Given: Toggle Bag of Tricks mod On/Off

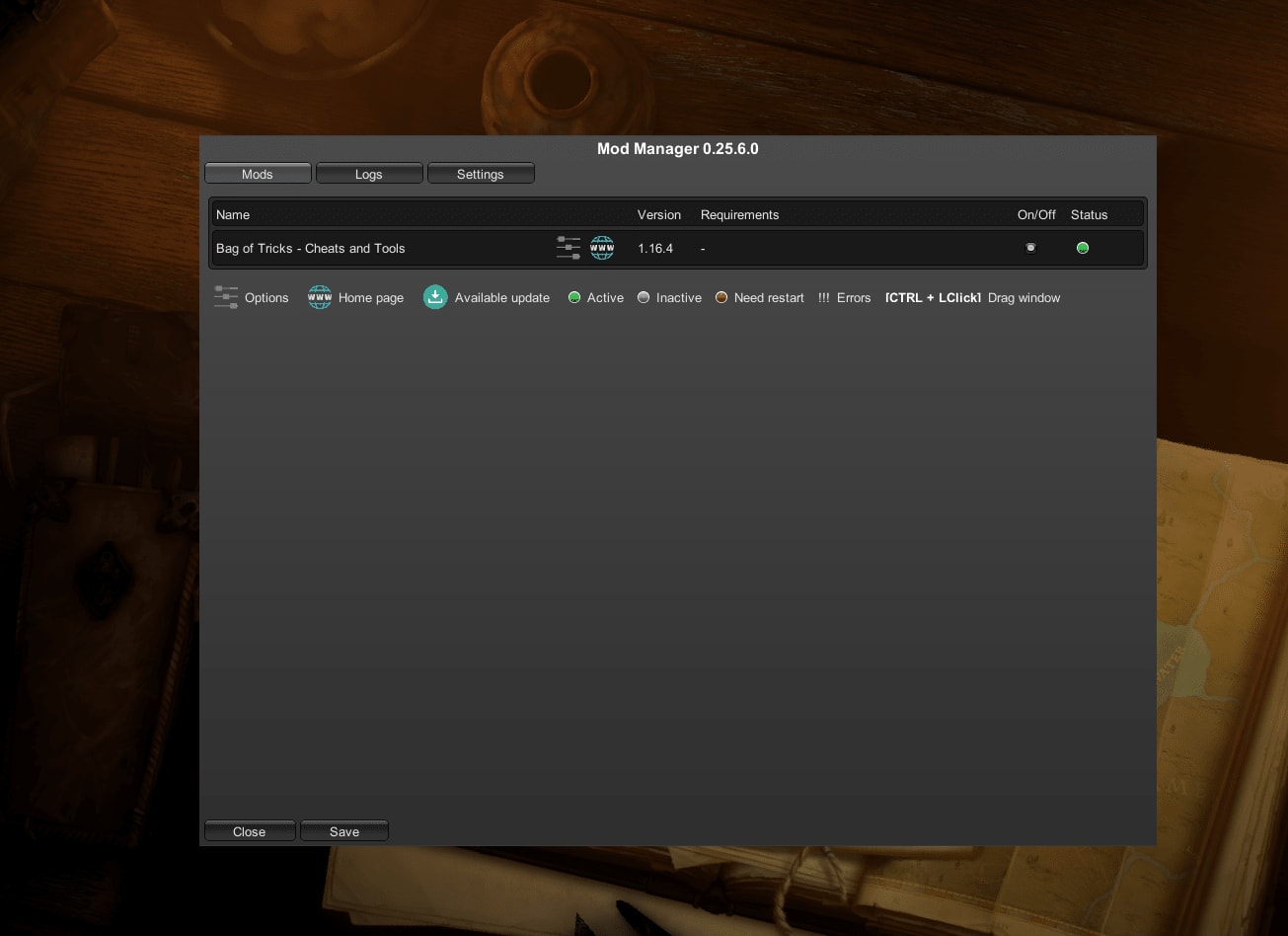Looking at the screenshot, I should click(1030, 248).
